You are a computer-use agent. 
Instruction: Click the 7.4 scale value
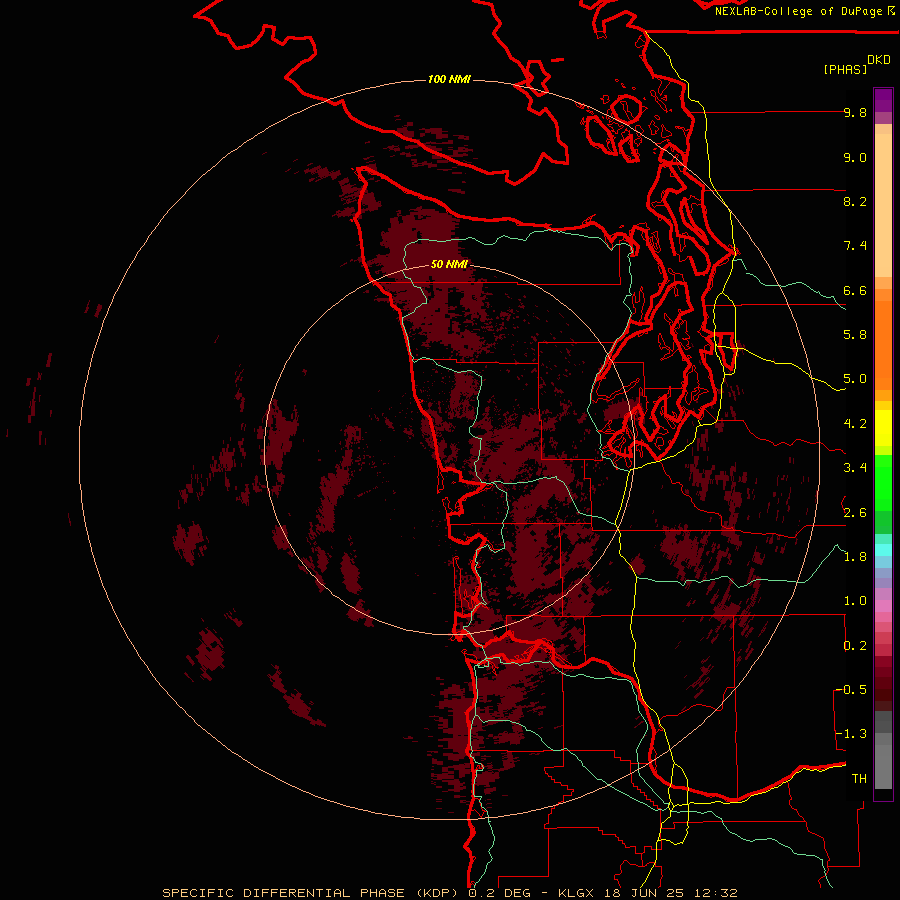855,246
